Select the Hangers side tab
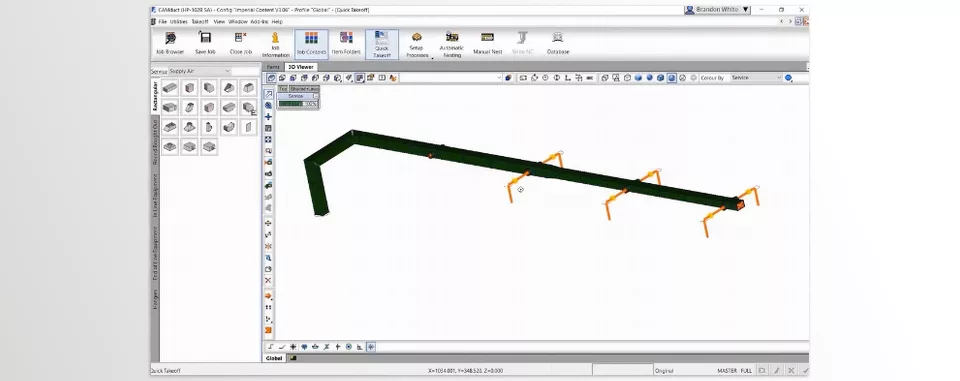Image resolution: width=960 pixels, height=381 pixels. coord(155,300)
